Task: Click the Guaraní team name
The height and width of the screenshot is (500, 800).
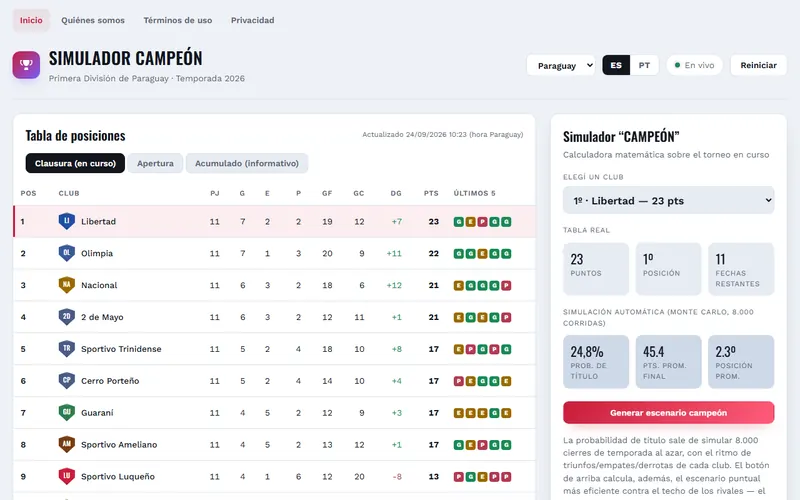Action: [x=97, y=413]
